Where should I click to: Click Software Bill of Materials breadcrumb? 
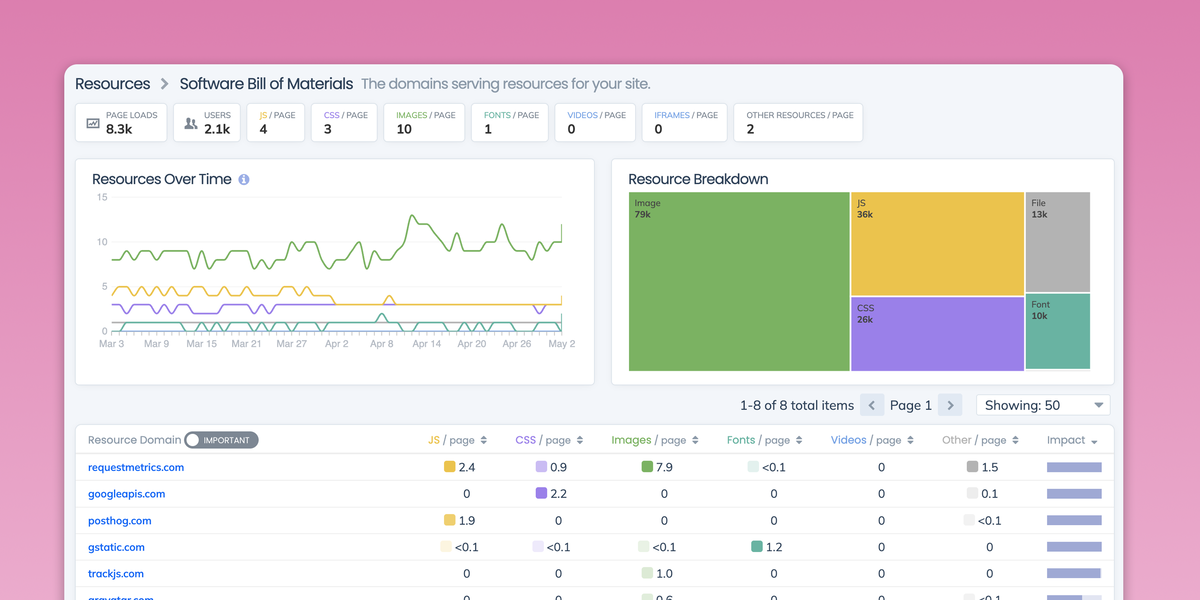click(266, 84)
